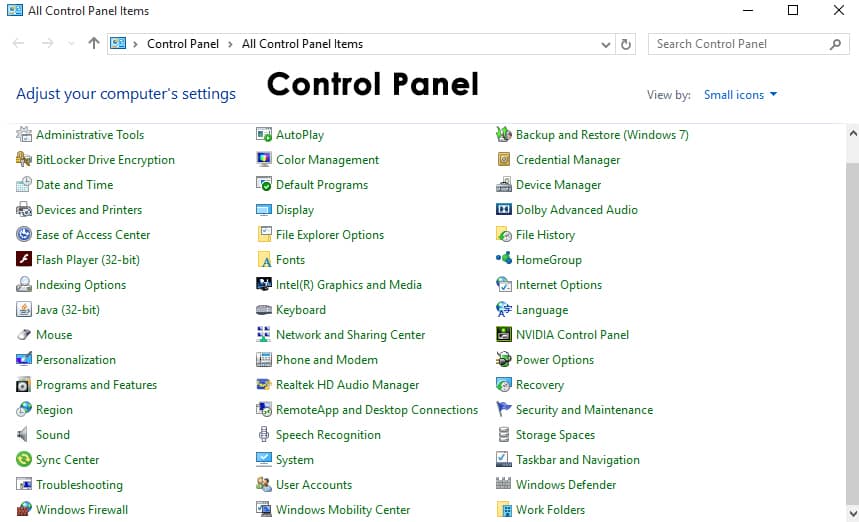Click the Dolby Advanced Audio icon
Viewport: 859px width, 522px height.
[x=504, y=210]
